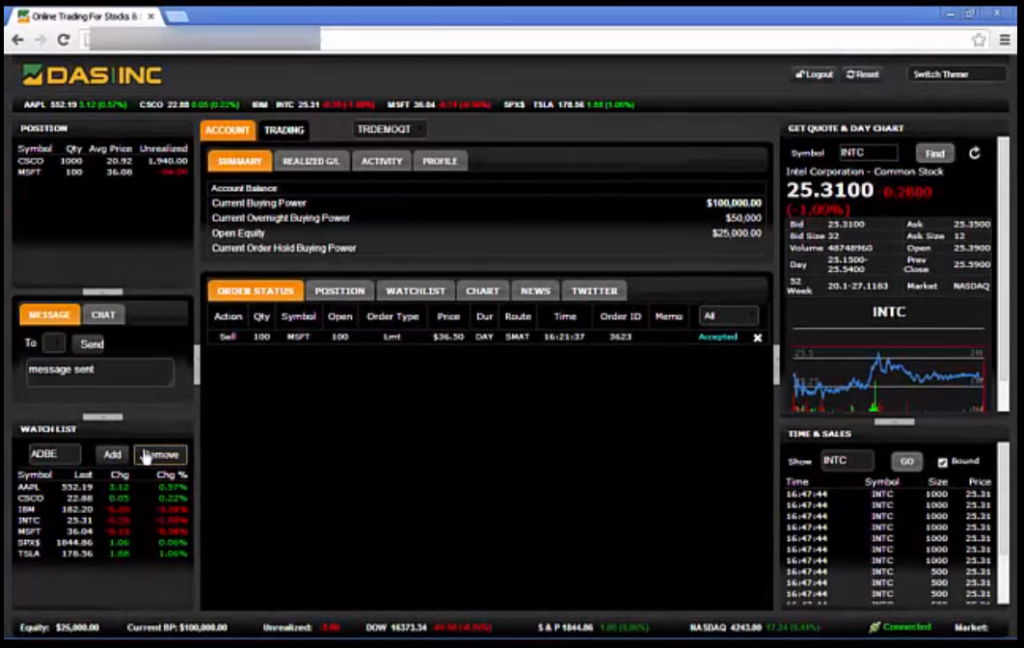Select the CSCO row in the Position panel
1024x648 pixels.
pyautogui.click(x=103, y=161)
